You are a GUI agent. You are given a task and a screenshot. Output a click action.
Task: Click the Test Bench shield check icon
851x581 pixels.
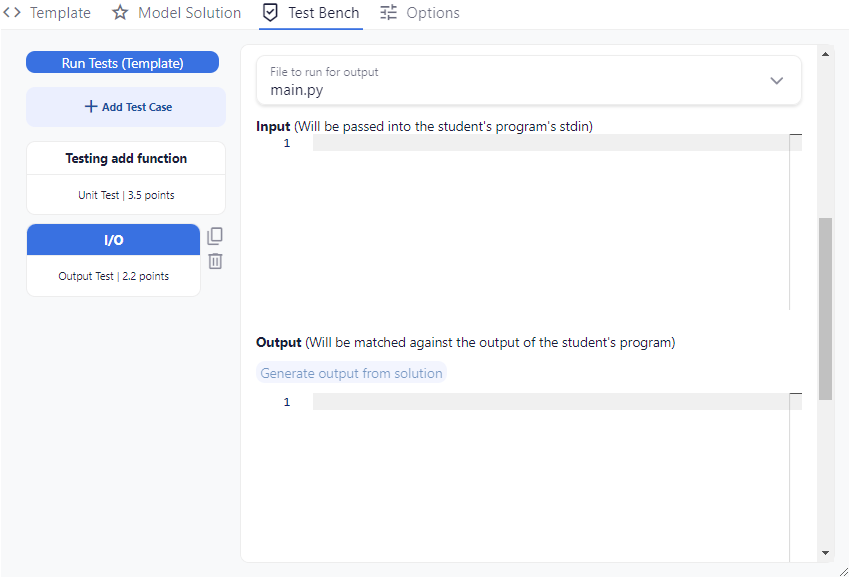tap(270, 12)
